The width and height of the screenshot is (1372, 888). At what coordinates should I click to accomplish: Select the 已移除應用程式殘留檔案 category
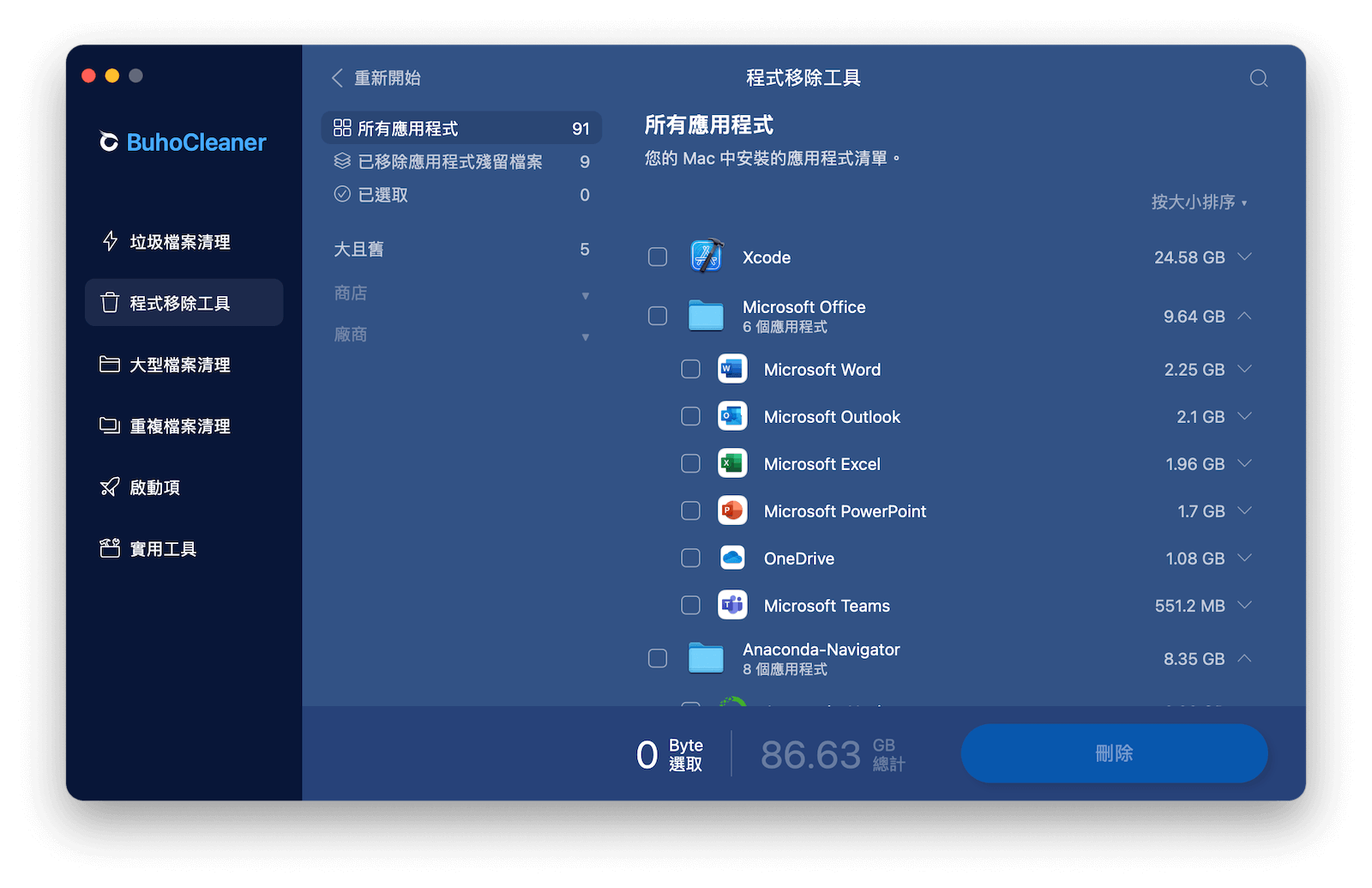point(461,161)
